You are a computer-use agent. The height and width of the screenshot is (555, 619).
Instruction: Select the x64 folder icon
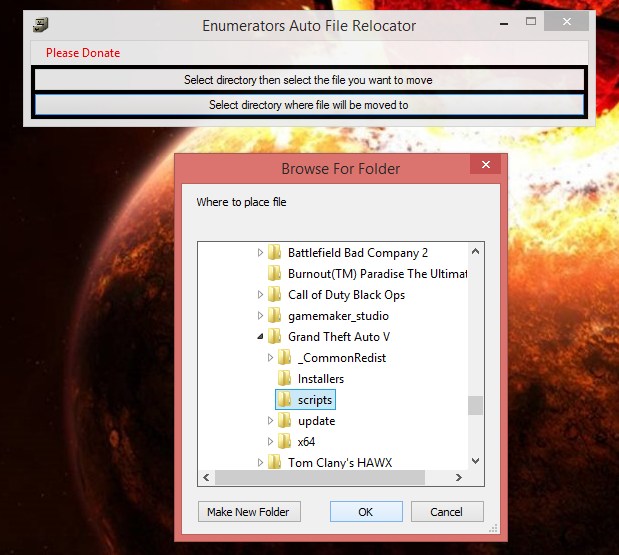[285, 441]
